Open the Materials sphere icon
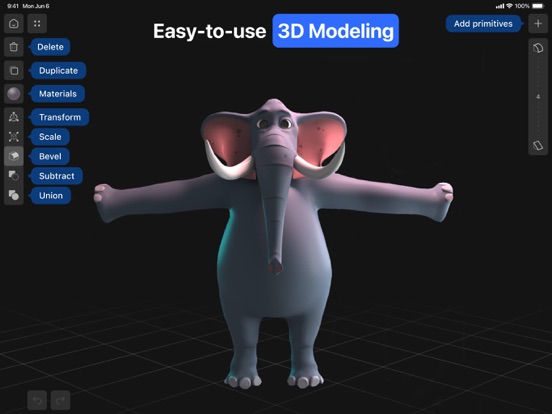The image size is (552, 414). pos(14,94)
